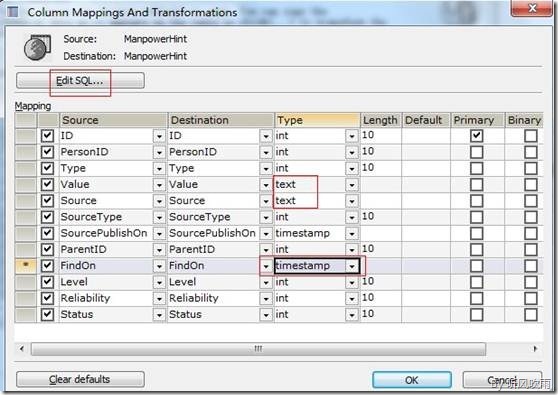Toggle the Value row include checkbox
Image resolution: width=558 pixels, height=395 pixels.
pos(47,185)
